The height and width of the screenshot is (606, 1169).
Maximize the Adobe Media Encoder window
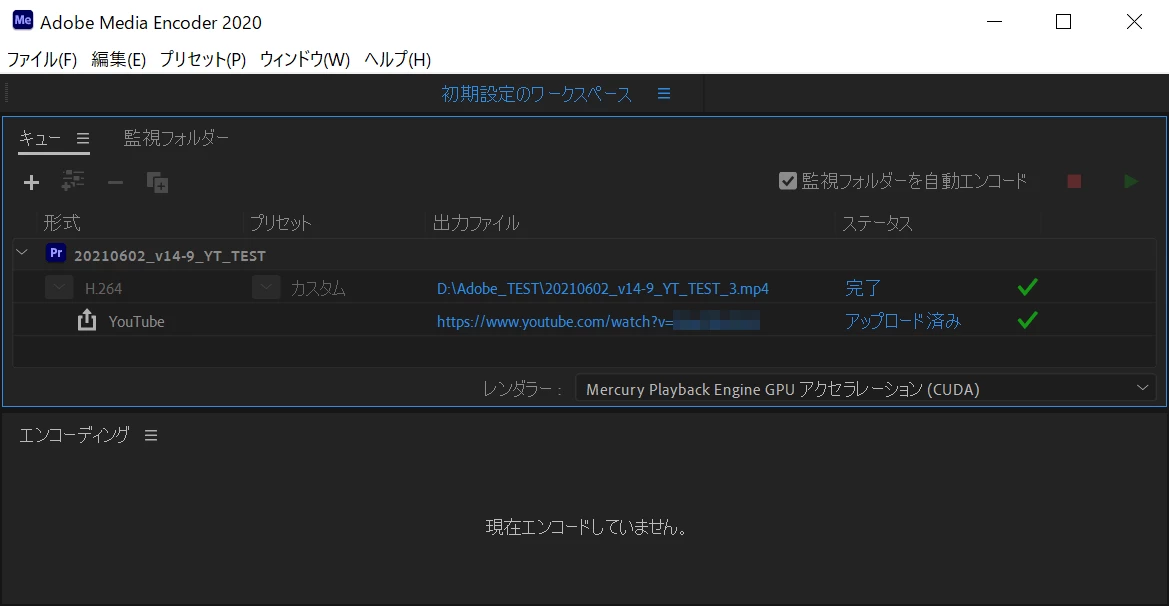pyautogui.click(x=1063, y=22)
